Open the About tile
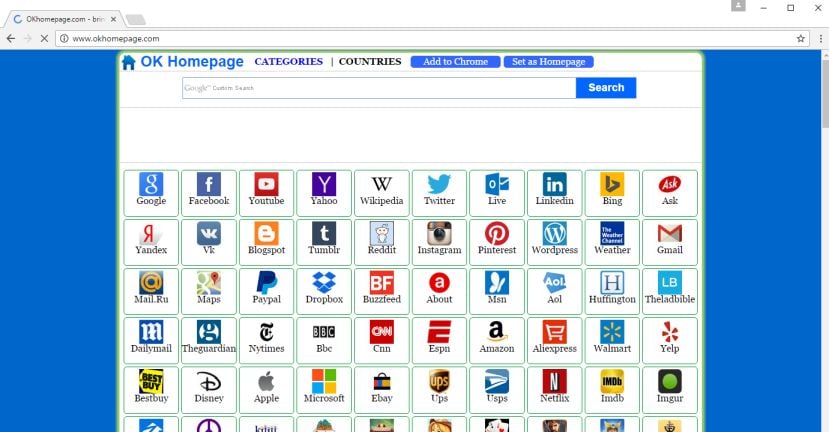Screen dimensions: 829x432 pos(439,291)
